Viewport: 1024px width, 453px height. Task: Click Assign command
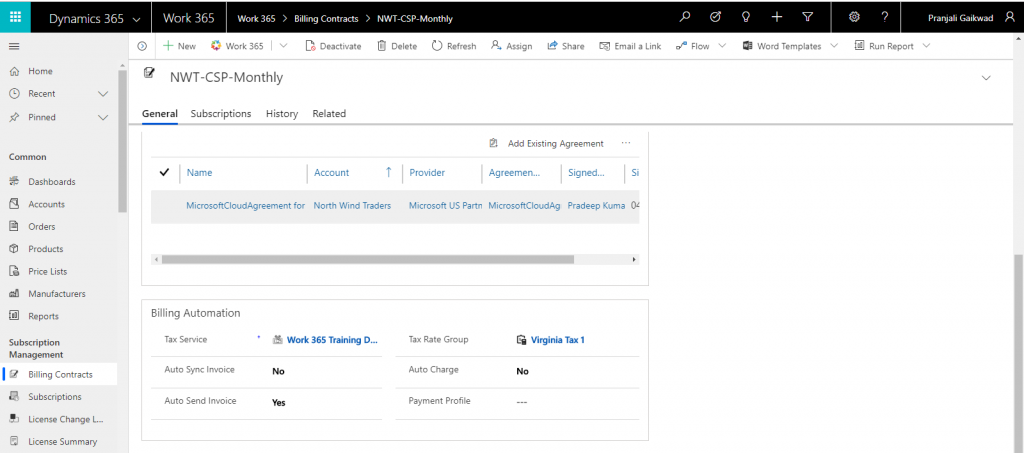point(511,46)
